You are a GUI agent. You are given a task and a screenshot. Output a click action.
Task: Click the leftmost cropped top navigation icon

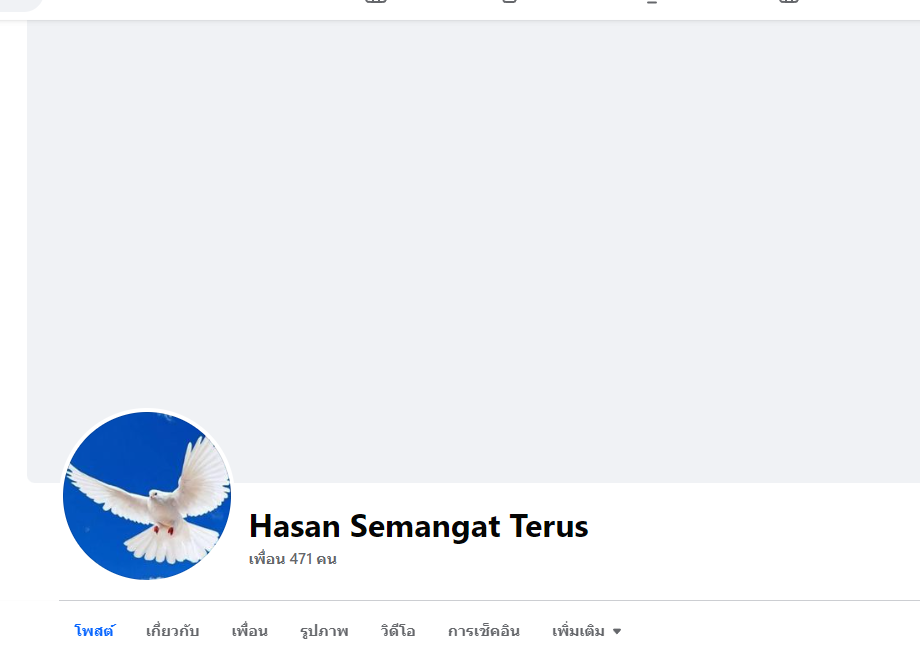click(x=376, y=2)
